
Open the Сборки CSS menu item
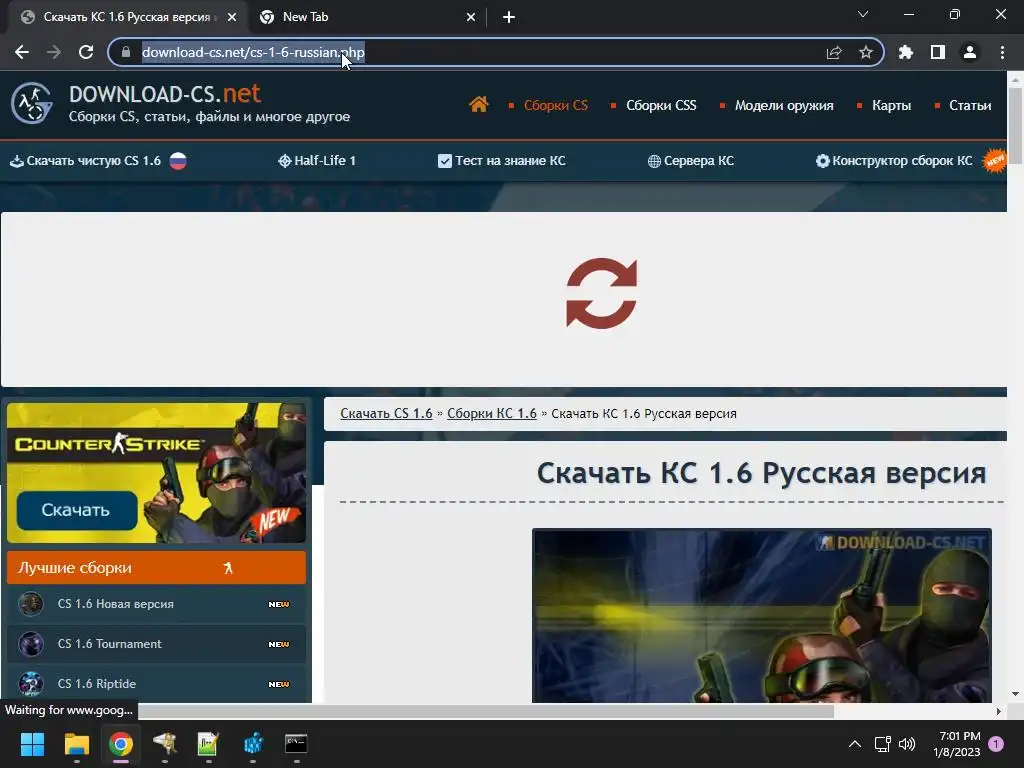coord(661,105)
